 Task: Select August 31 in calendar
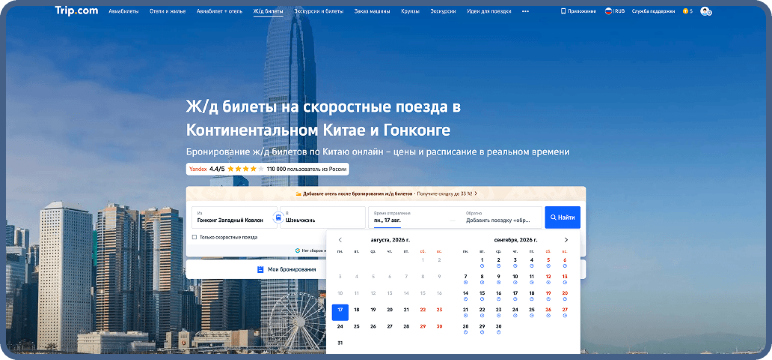point(340,343)
